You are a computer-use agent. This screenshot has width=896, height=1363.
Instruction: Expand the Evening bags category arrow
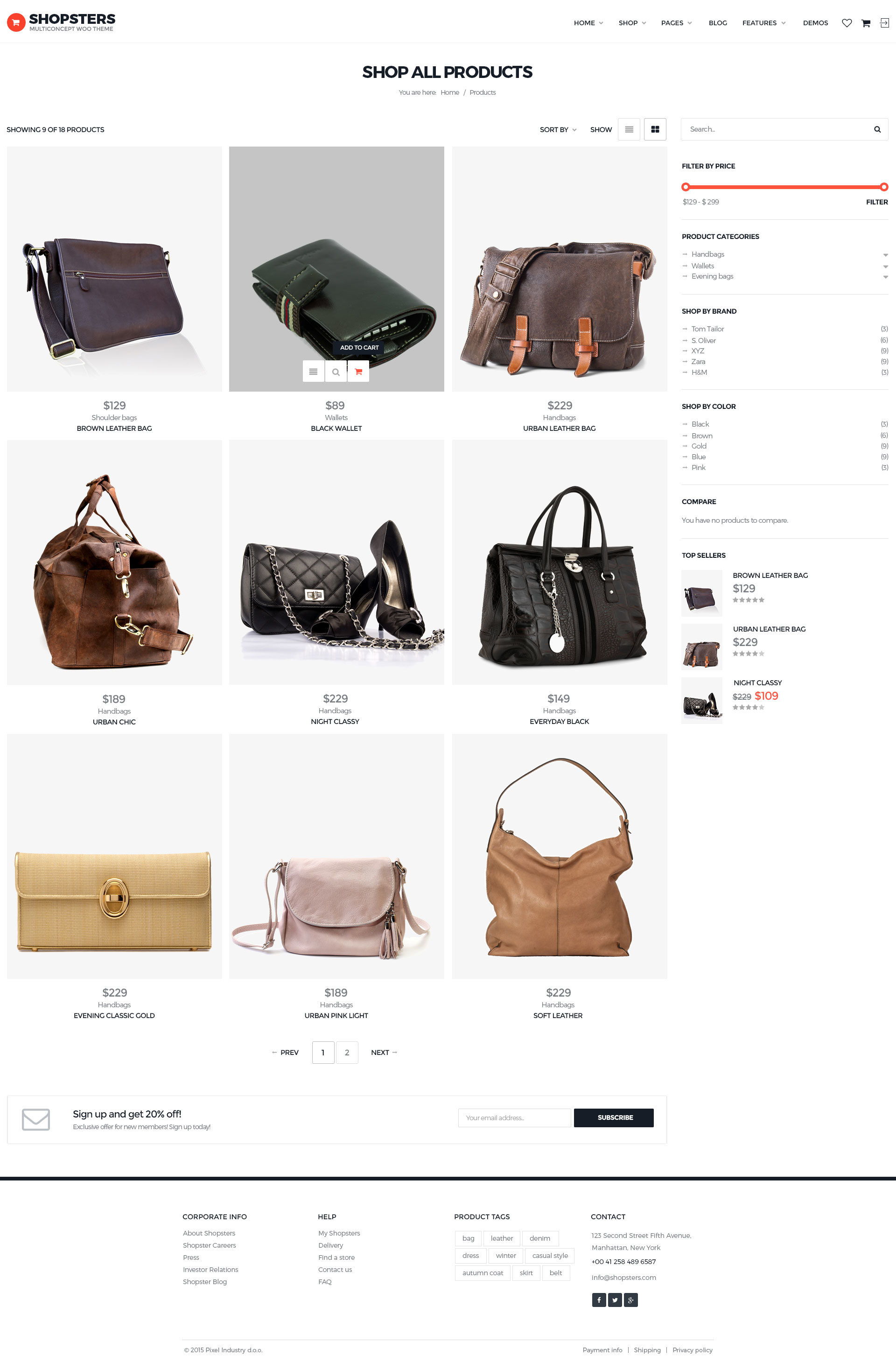(885, 277)
